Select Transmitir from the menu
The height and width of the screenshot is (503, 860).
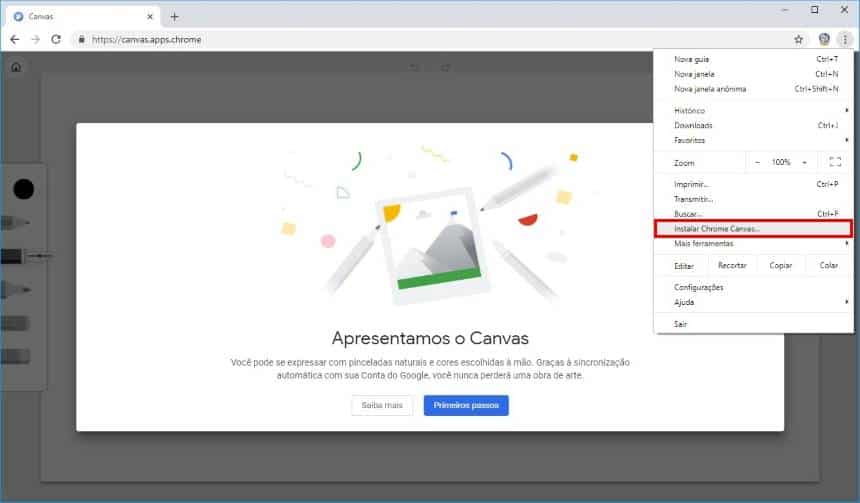[x=754, y=199]
